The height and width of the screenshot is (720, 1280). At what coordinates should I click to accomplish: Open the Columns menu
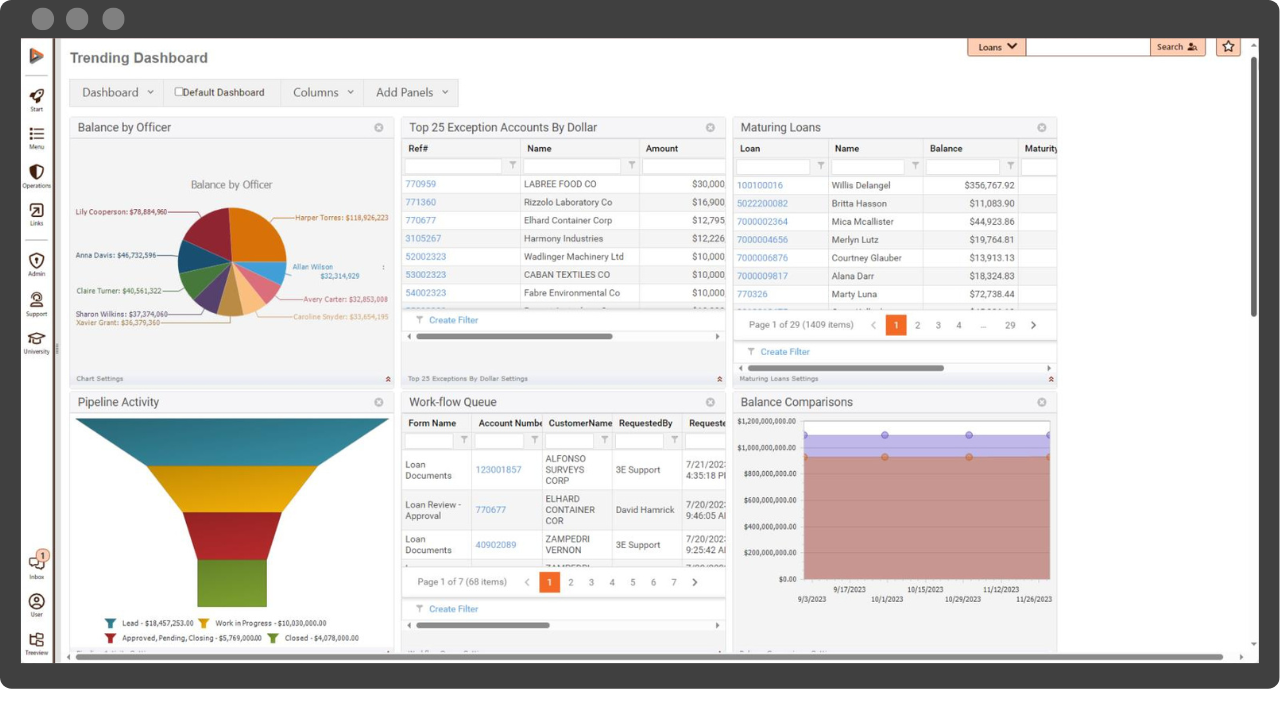tap(322, 93)
